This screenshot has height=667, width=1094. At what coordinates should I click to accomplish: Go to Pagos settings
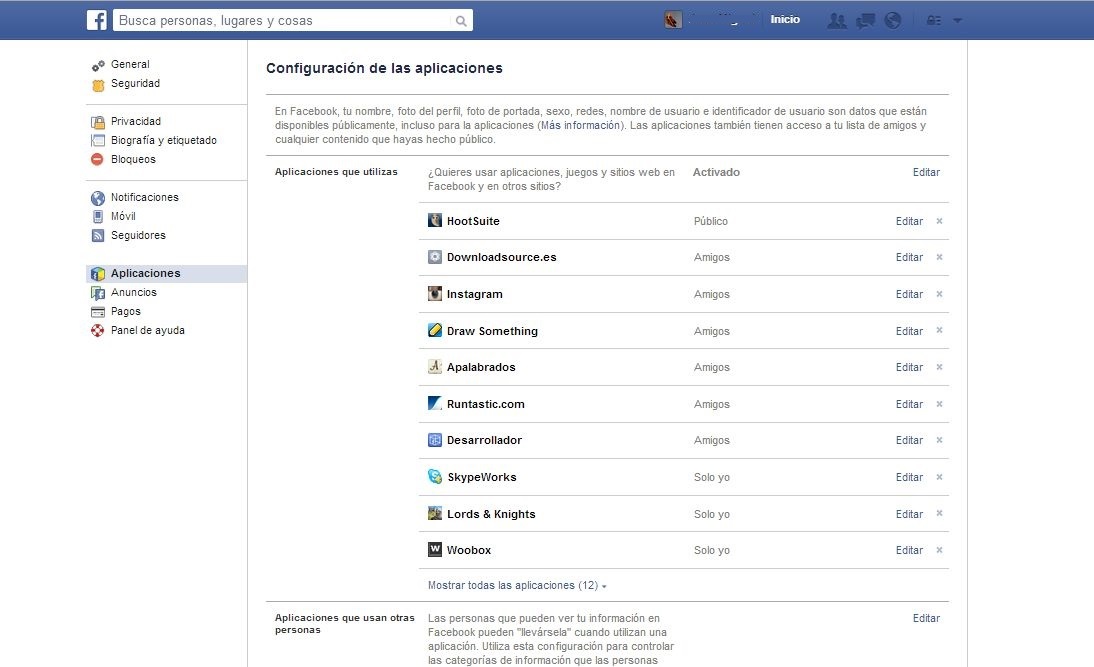click(x=126, y=311)
